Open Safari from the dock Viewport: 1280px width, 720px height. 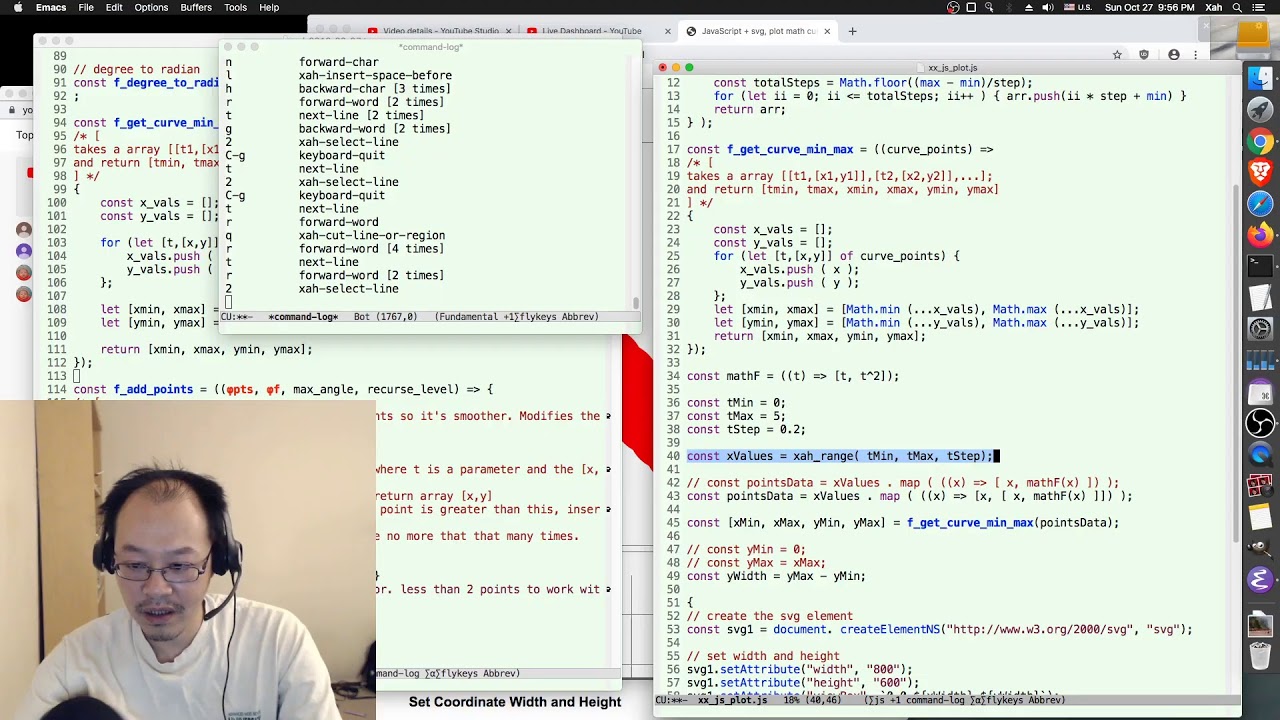point(1260,203)
